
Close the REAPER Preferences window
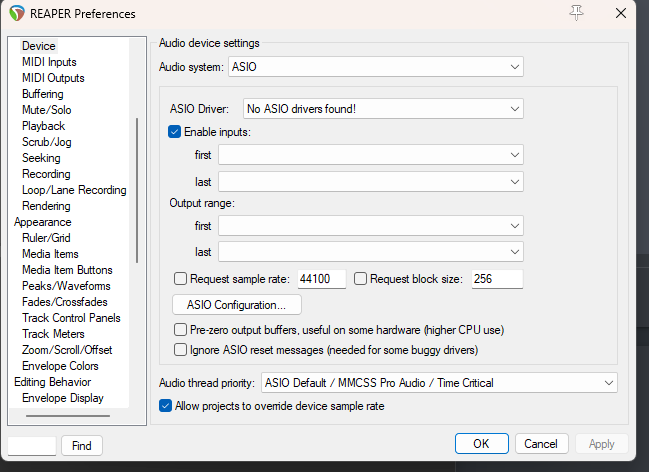(x=621, y=13)
